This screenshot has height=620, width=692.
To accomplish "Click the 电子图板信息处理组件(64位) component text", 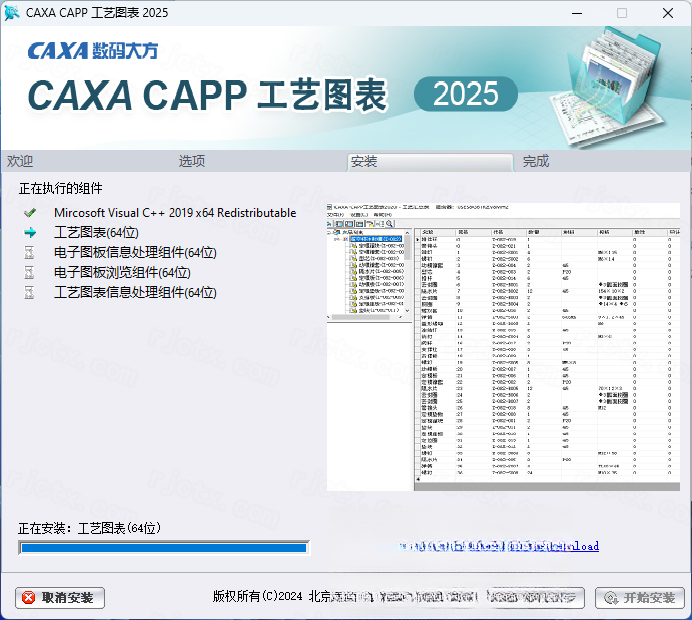I will click(x=135, y=252).
